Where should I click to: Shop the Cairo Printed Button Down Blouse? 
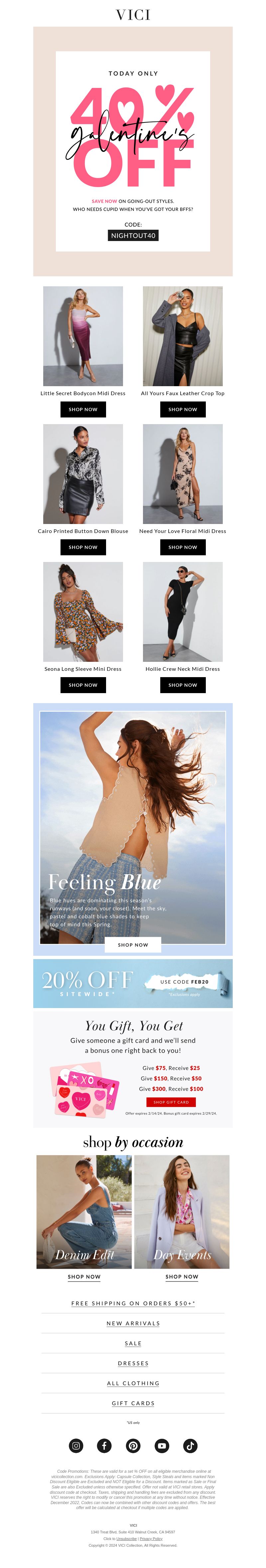pyautogui.click(x=83, y=547)
